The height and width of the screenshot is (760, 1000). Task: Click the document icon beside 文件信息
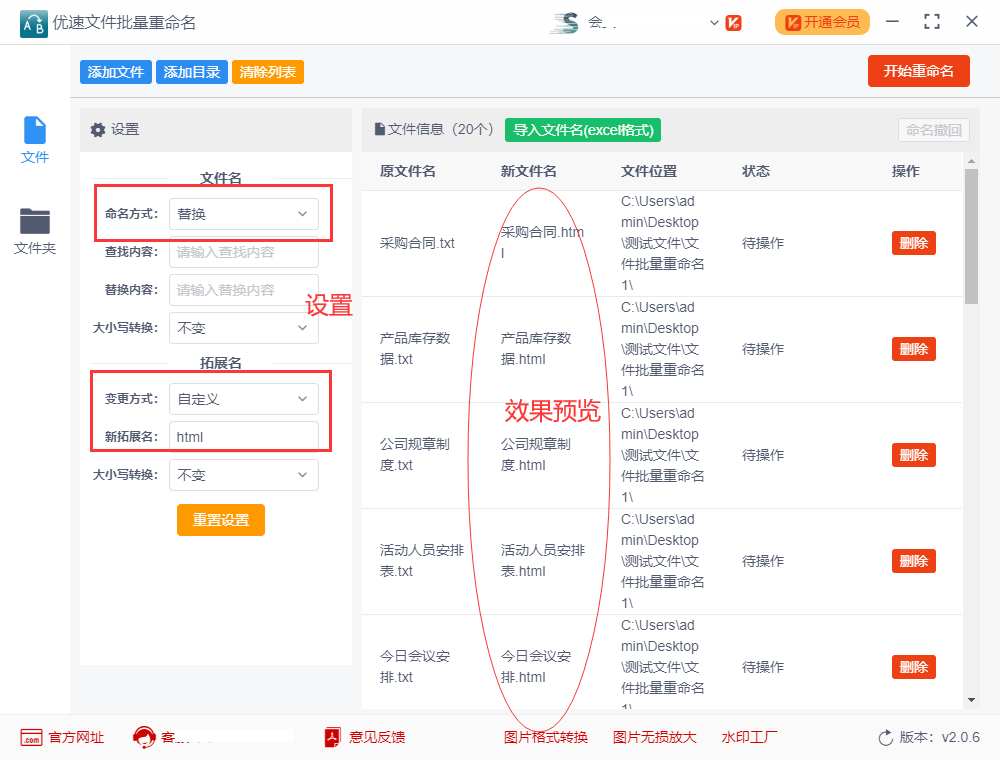tap(379, 129)
